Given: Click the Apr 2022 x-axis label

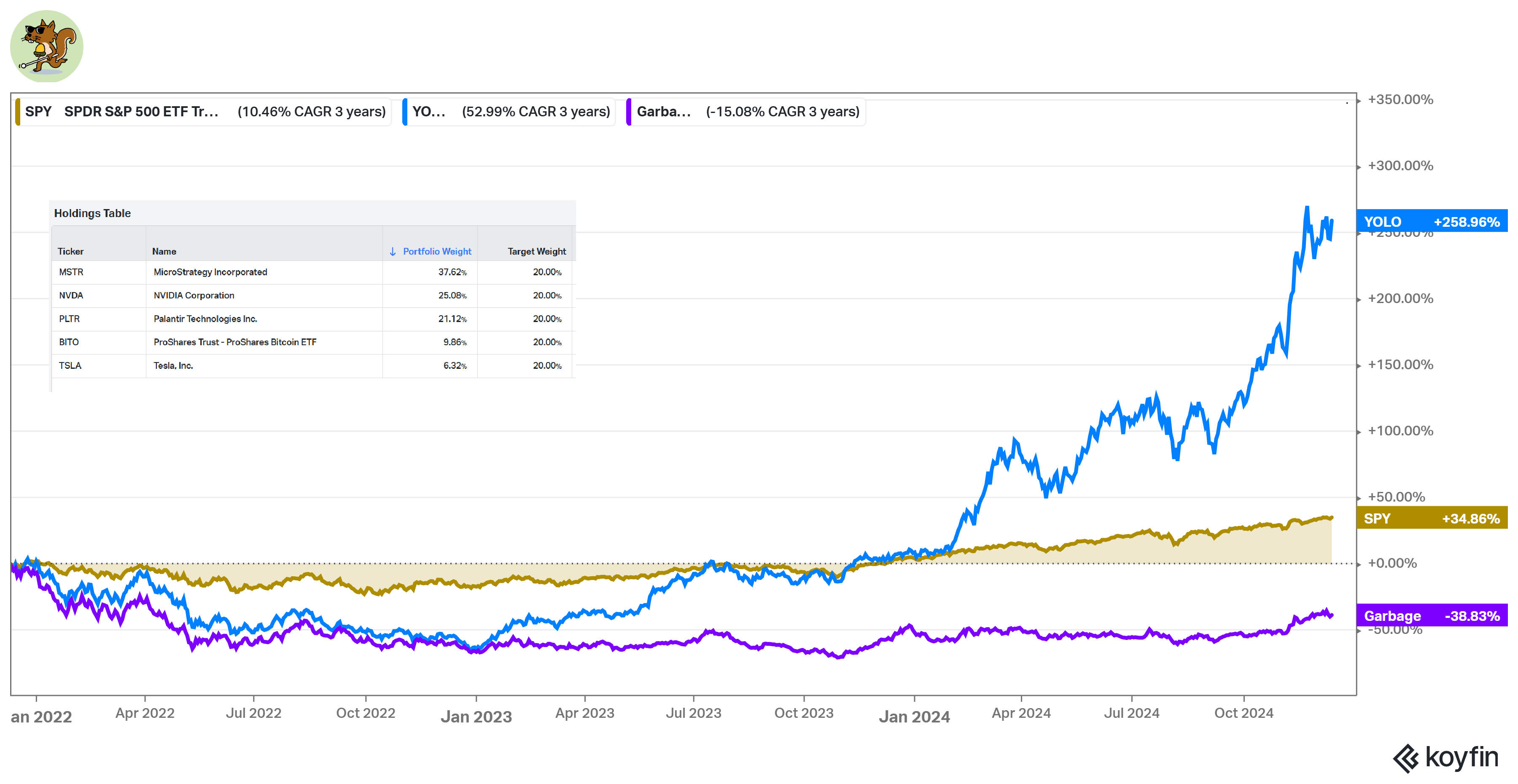Looking at the screenshot, I should pyautogui.click(x=145, y=713).
